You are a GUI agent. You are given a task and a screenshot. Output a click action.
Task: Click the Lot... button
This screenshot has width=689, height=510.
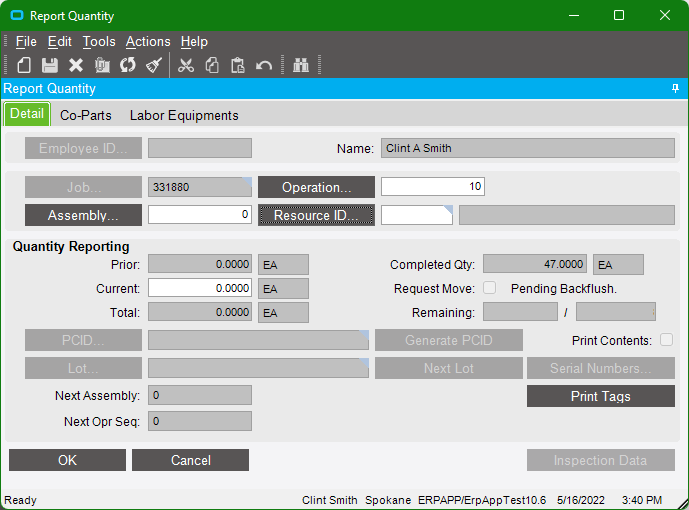click(x=83, y=368)
